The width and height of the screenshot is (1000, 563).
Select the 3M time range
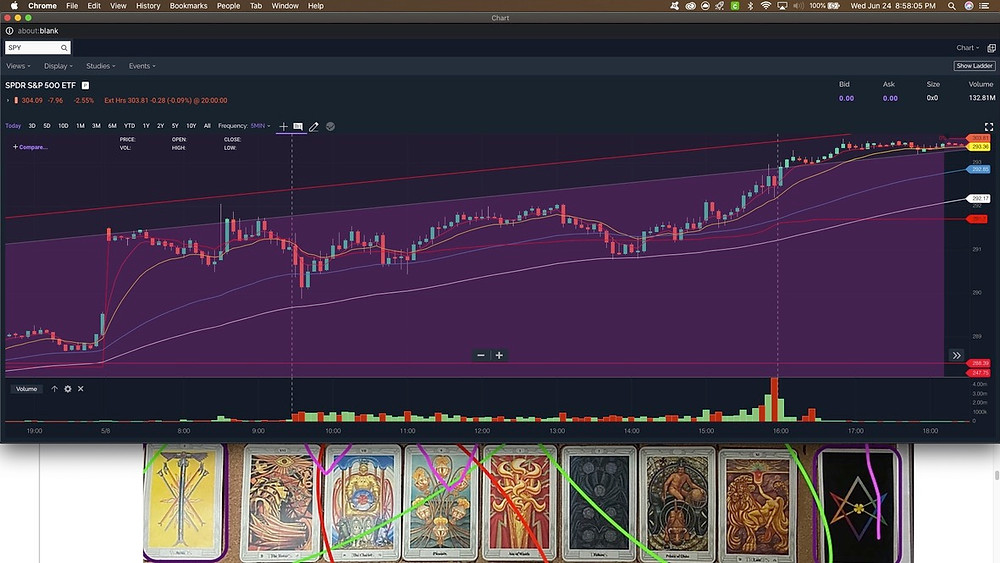click(x=96, y=126)
